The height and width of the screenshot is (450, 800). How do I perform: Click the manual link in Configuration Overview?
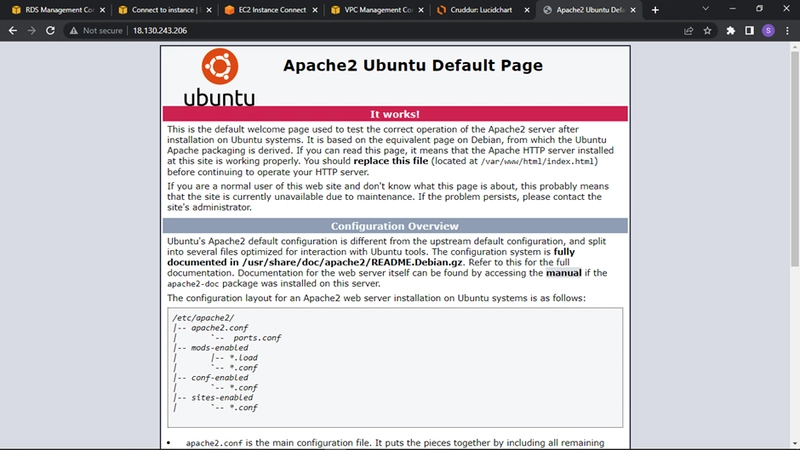pyautogui.click(x=563, y=273)
